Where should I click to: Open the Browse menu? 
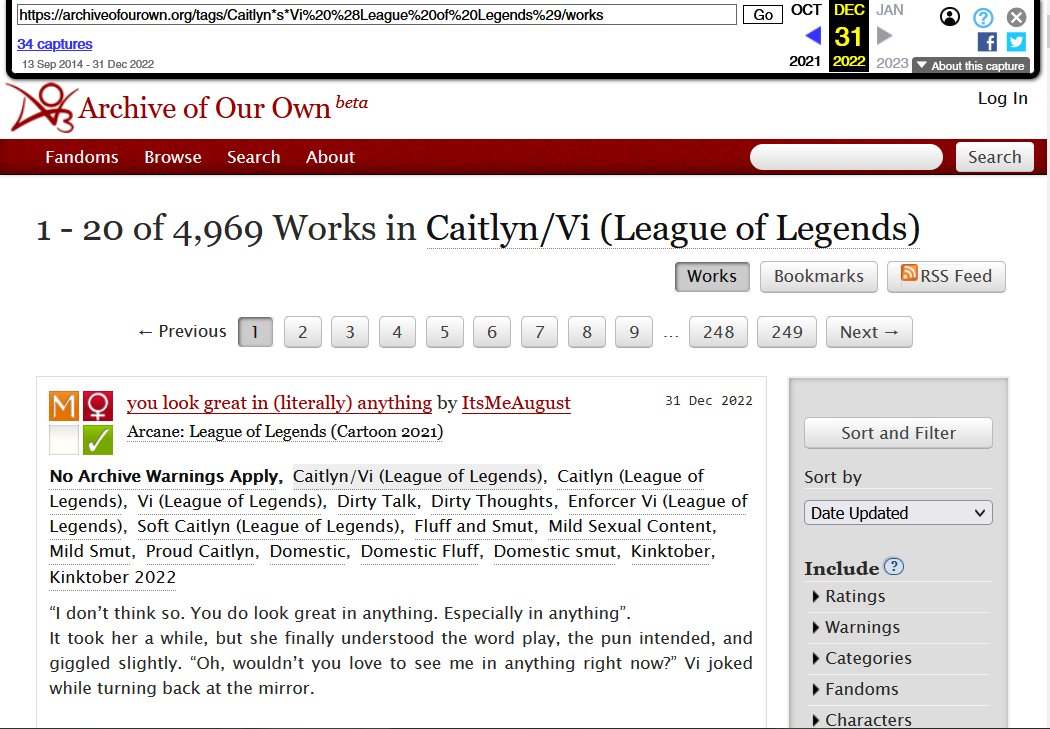tap(173, 157)
